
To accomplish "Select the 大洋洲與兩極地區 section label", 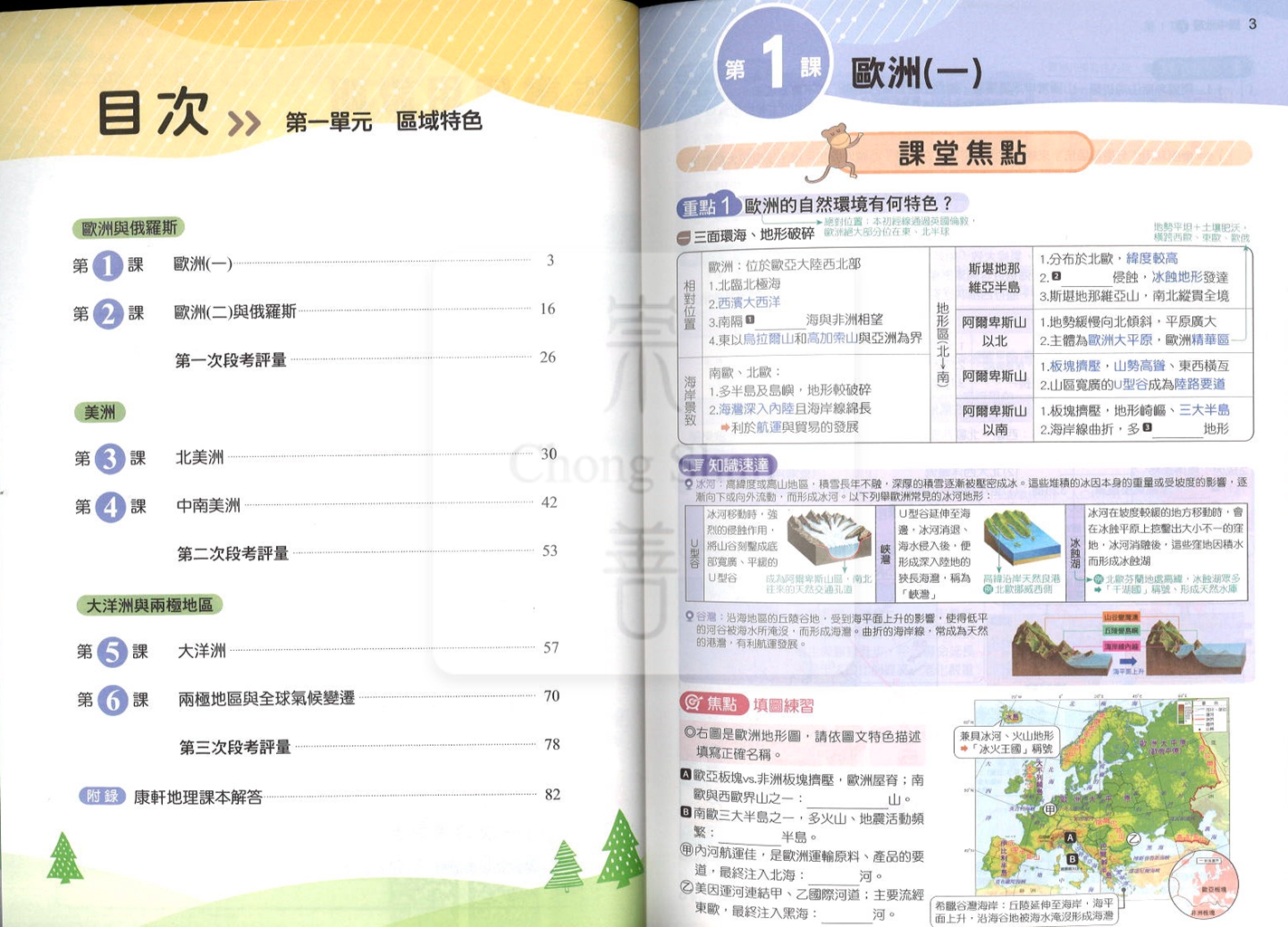I will (x=149, y=605).
